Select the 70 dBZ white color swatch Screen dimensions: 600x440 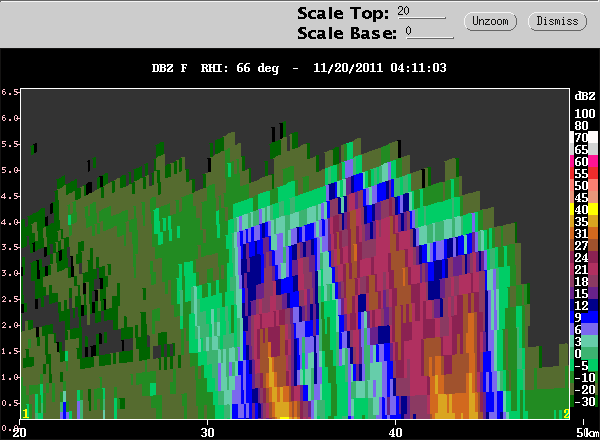coord(584,137)
